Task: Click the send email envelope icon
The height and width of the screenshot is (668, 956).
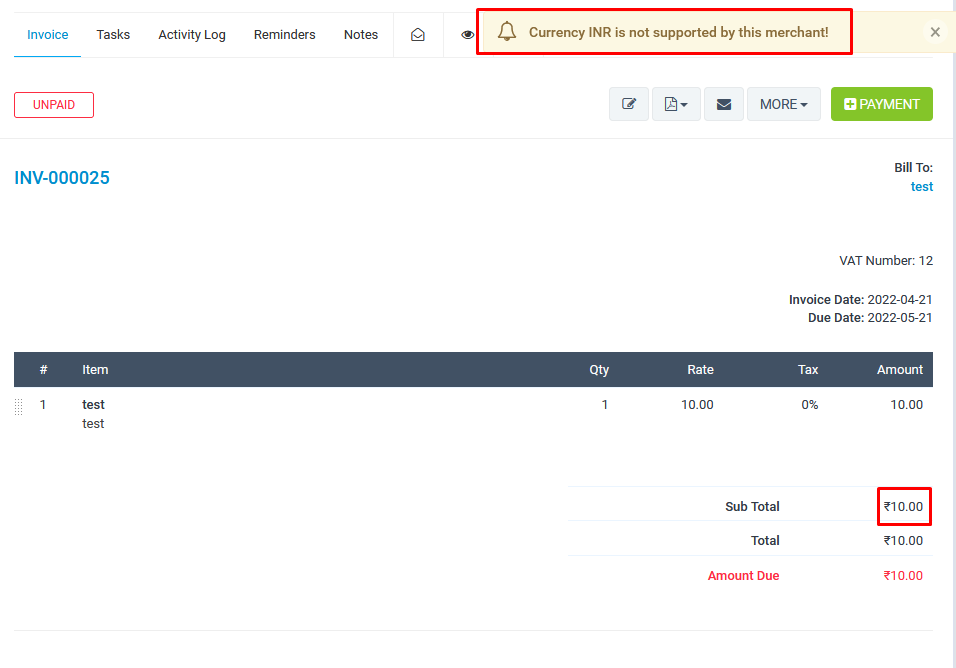Action: [x=724, y=104]
